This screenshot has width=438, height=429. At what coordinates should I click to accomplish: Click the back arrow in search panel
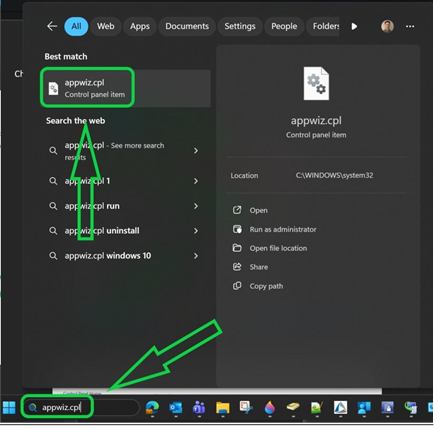[52, 26]
